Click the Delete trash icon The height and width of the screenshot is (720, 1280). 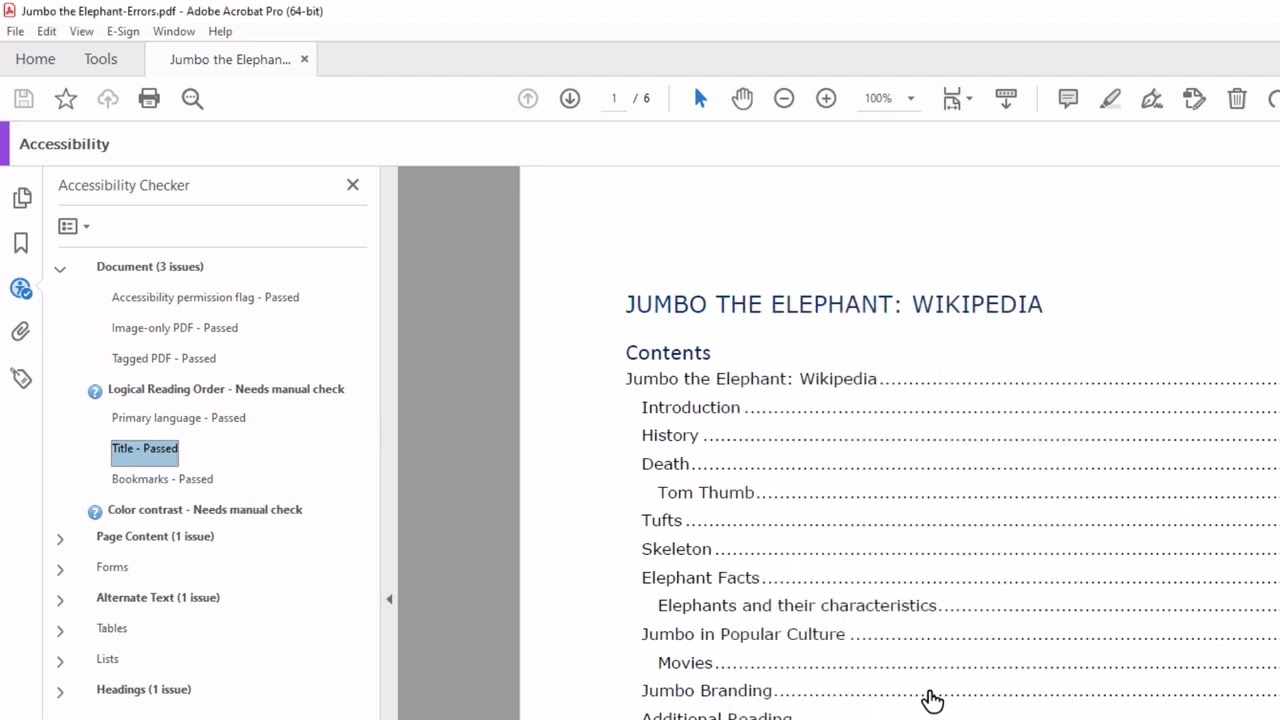pos(1237,98)
